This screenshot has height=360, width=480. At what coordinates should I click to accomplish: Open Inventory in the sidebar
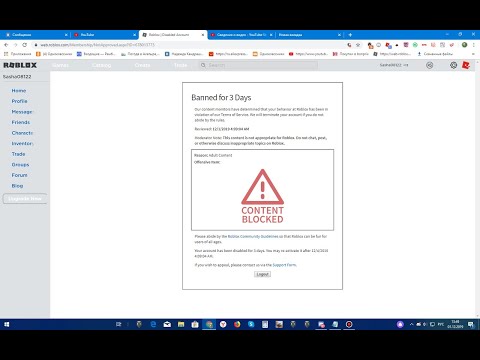tap(22, 143)
